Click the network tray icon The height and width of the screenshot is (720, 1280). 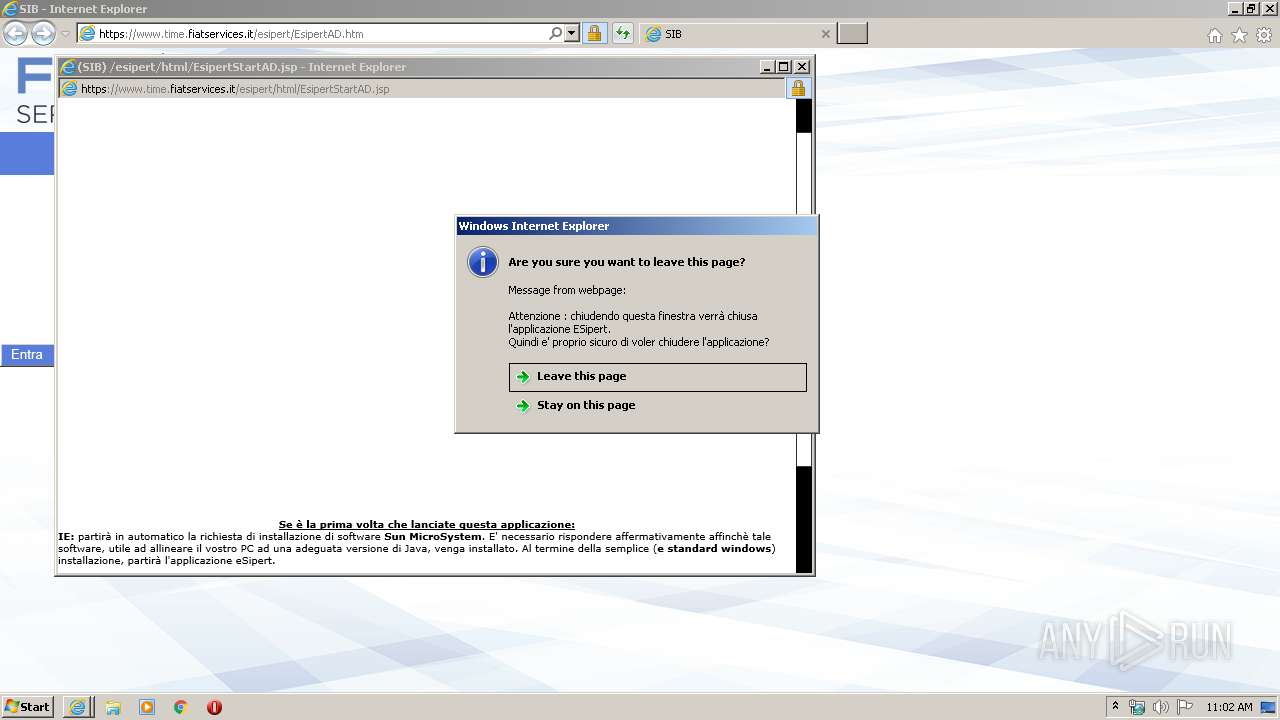[1137, 707]
